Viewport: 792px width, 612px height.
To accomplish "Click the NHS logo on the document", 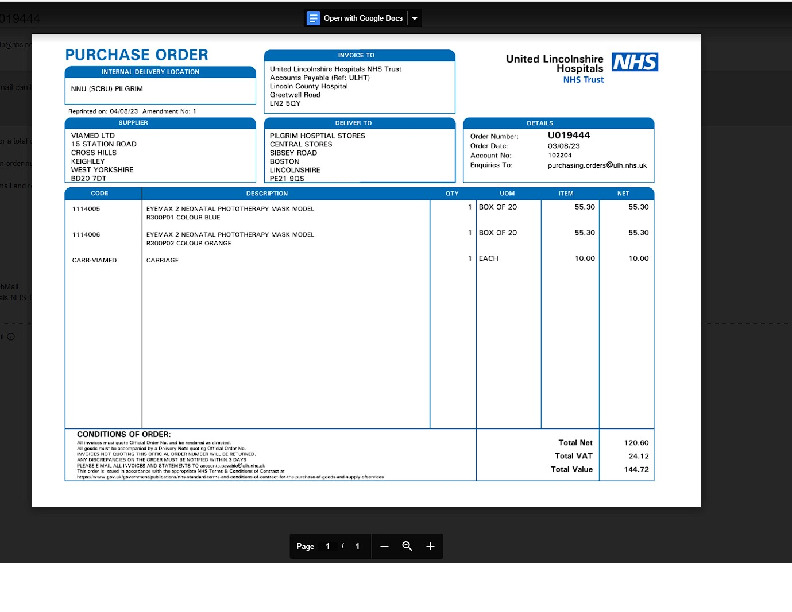I will (635, 62).
